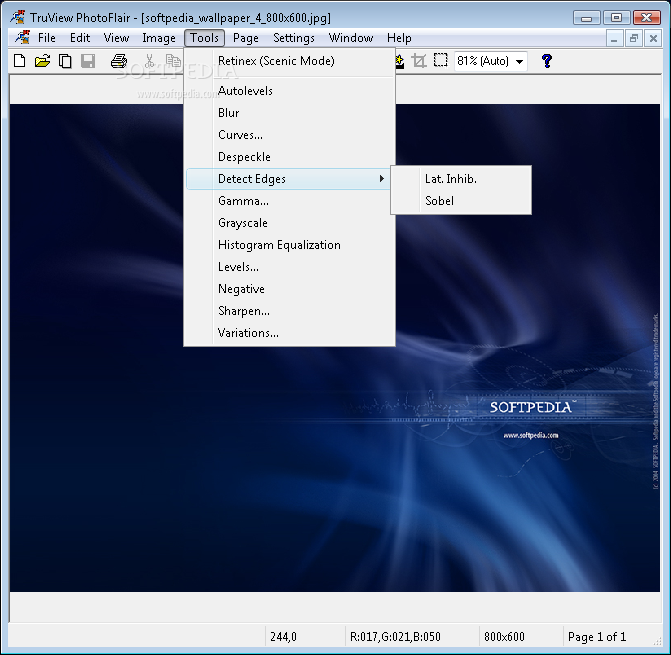Minimize the inner document window

tap(614, 39)
